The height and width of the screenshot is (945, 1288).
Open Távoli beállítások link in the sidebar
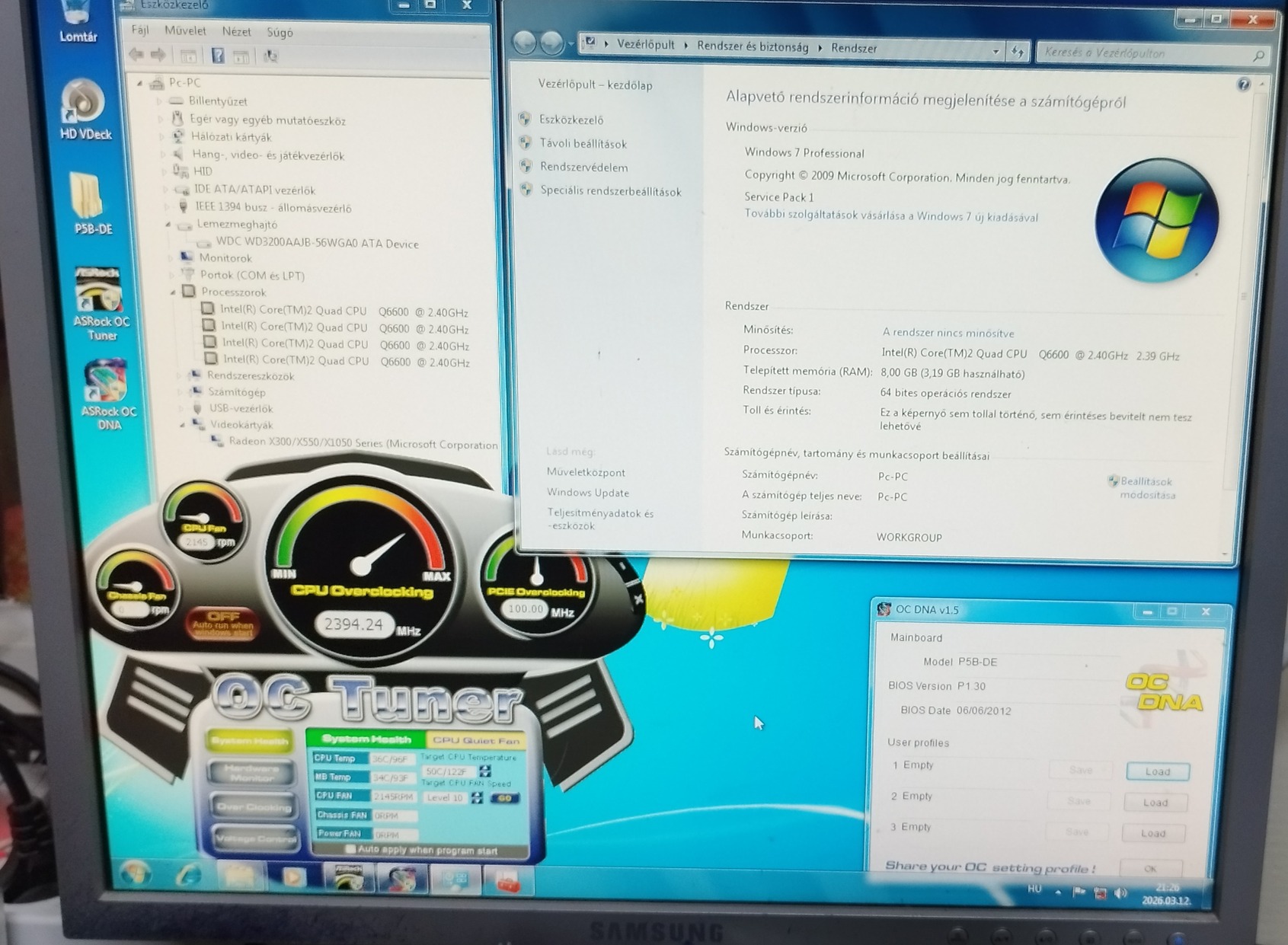(x=583, y=143)
